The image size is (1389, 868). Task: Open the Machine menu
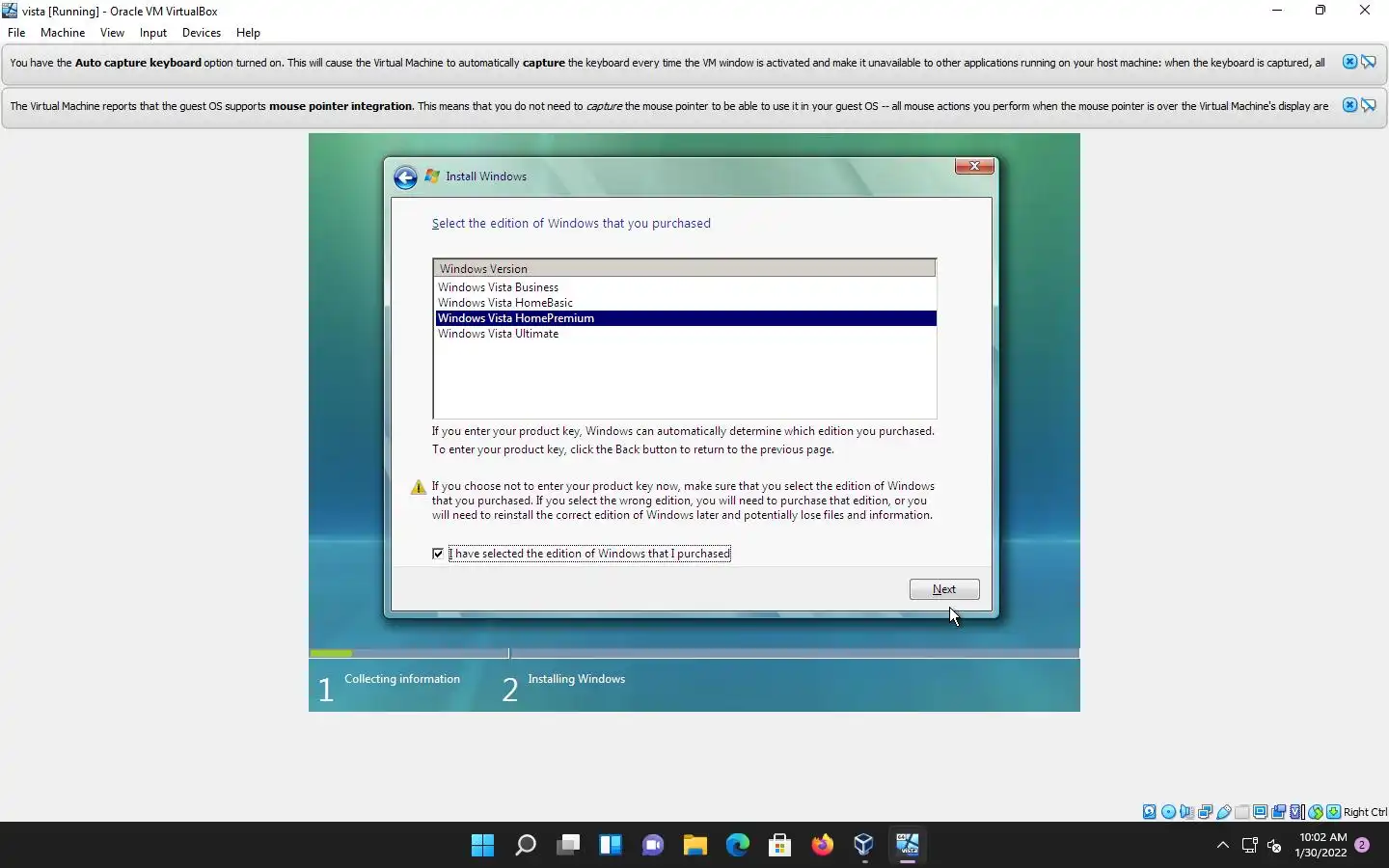click(x=63, y=32)
